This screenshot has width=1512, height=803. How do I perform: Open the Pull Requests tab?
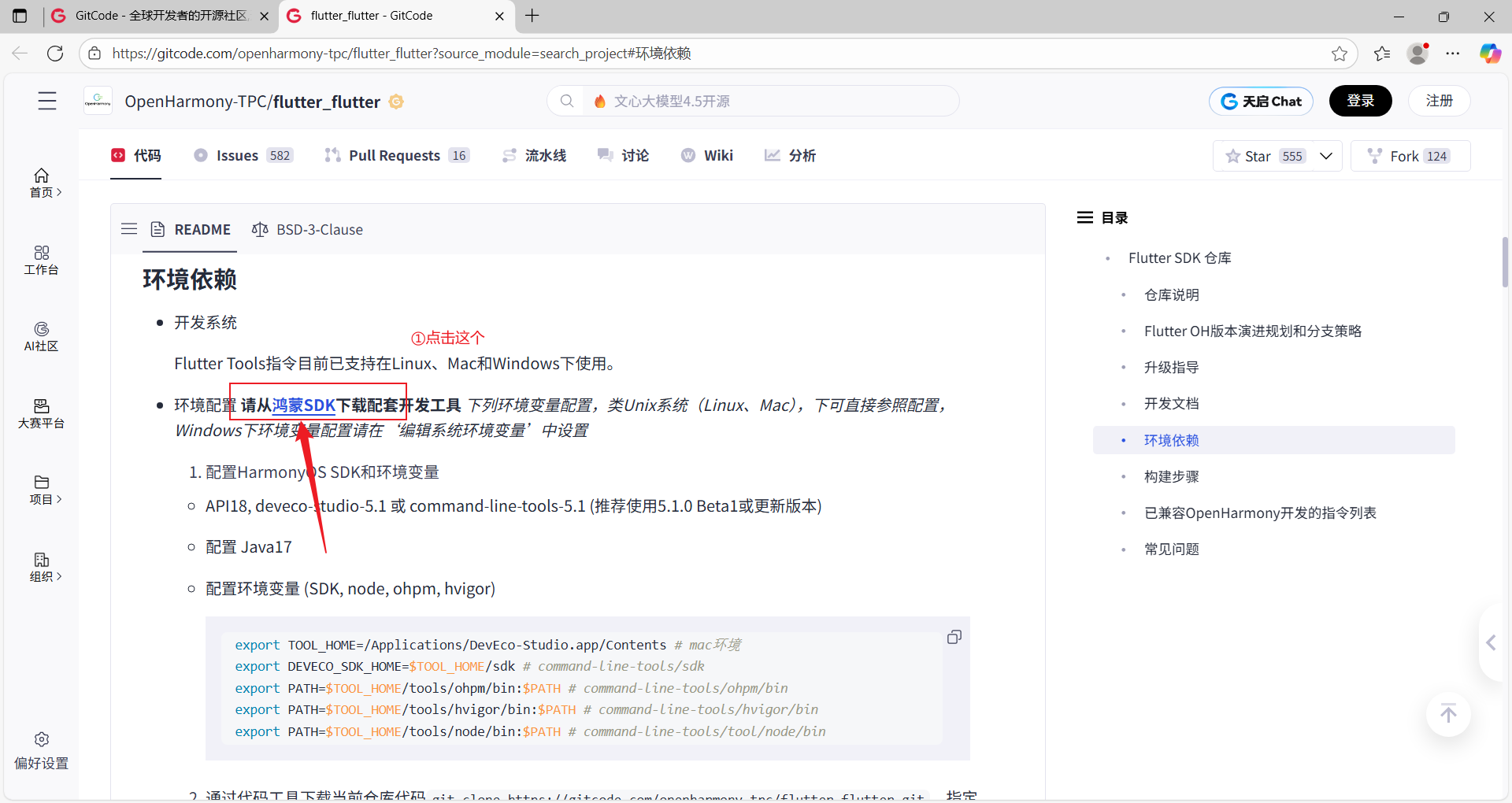(398, 156)
